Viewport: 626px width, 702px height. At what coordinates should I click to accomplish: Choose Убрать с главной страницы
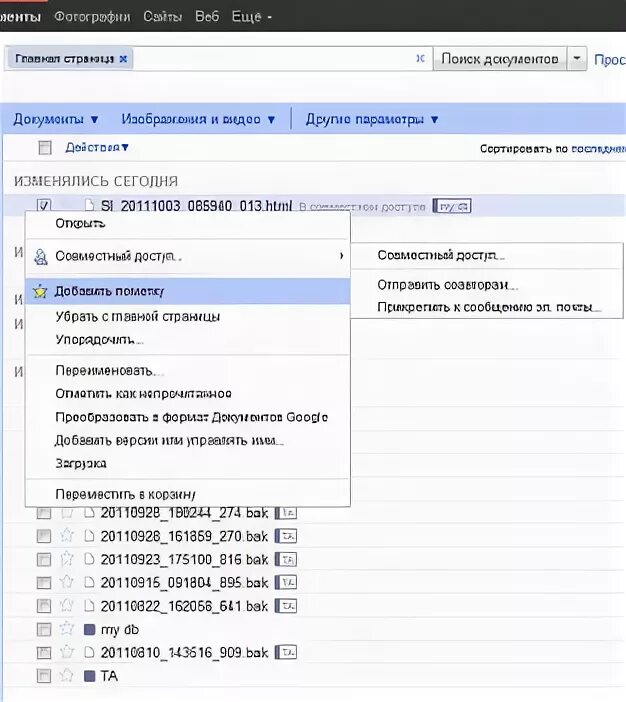tap(187, 317)
